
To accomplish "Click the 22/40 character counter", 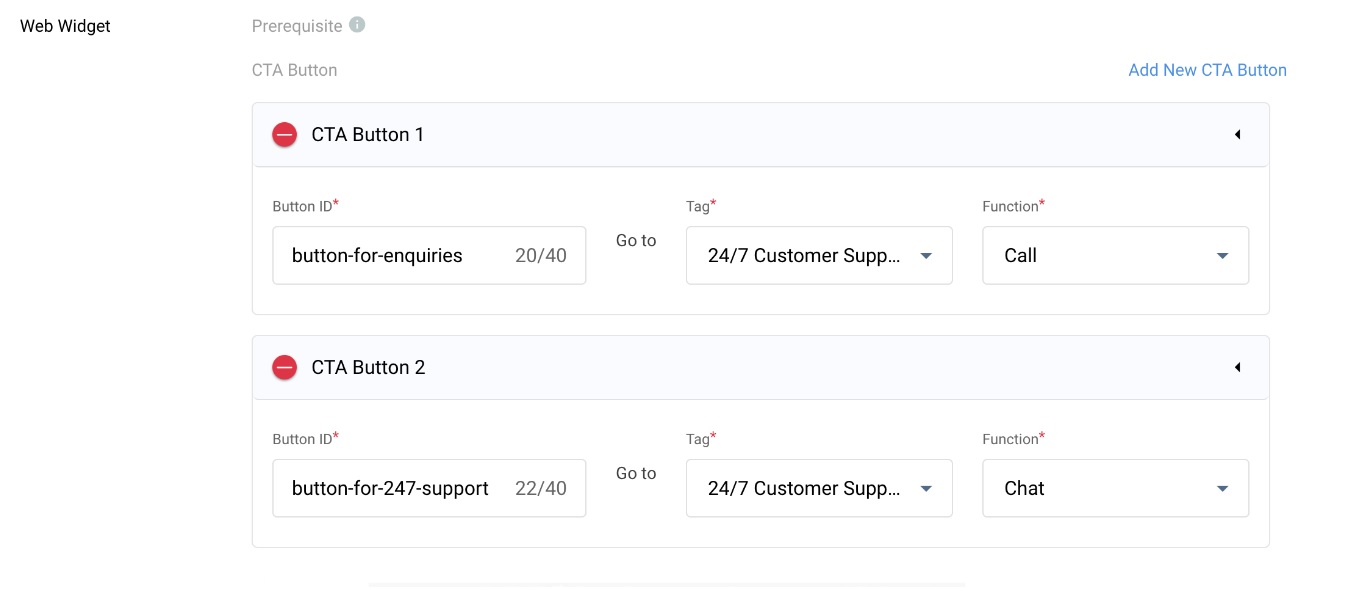I will pos(541,489).
